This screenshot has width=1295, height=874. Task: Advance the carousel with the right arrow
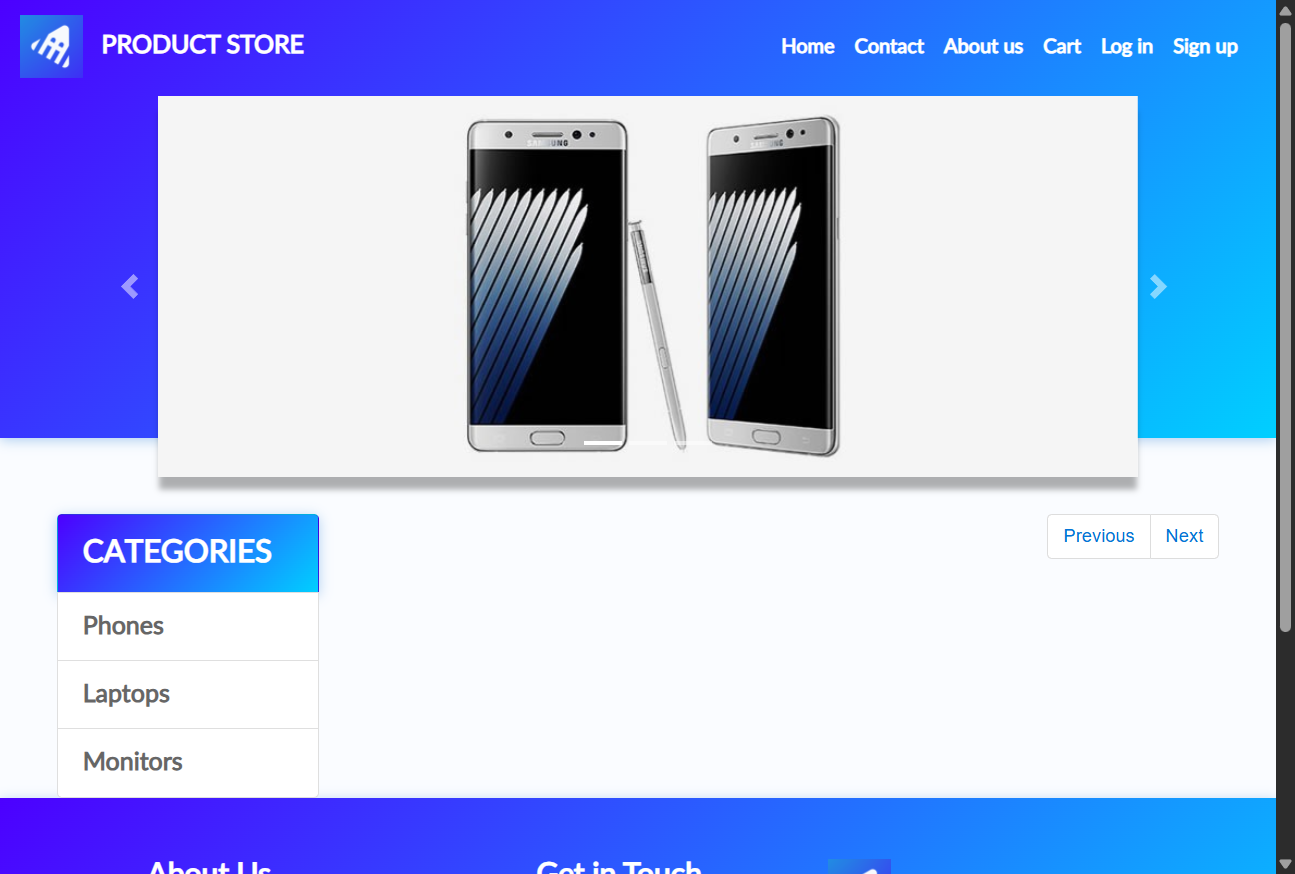(1158, 287)
